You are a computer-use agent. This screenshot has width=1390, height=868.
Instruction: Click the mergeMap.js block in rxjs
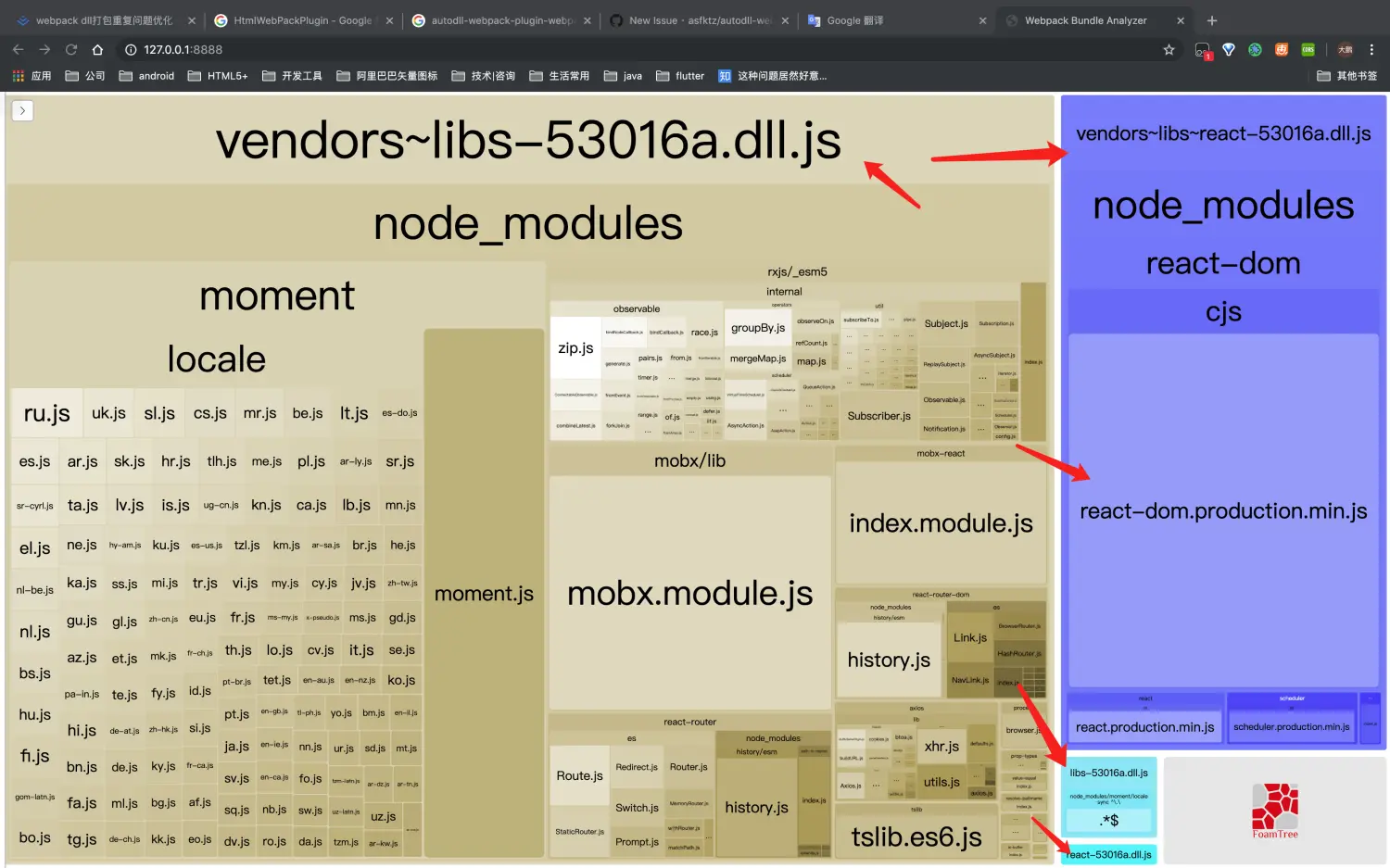tap(758, 359)
